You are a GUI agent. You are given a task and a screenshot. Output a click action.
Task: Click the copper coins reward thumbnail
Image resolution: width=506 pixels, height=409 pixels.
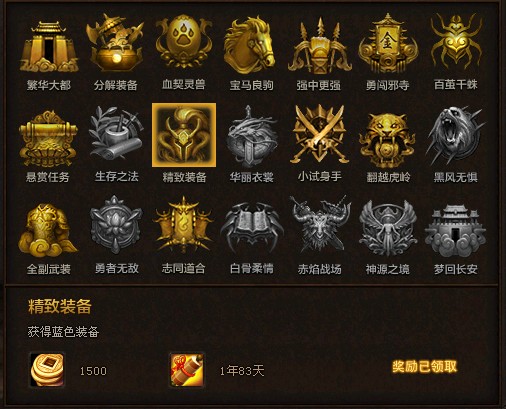47,370
